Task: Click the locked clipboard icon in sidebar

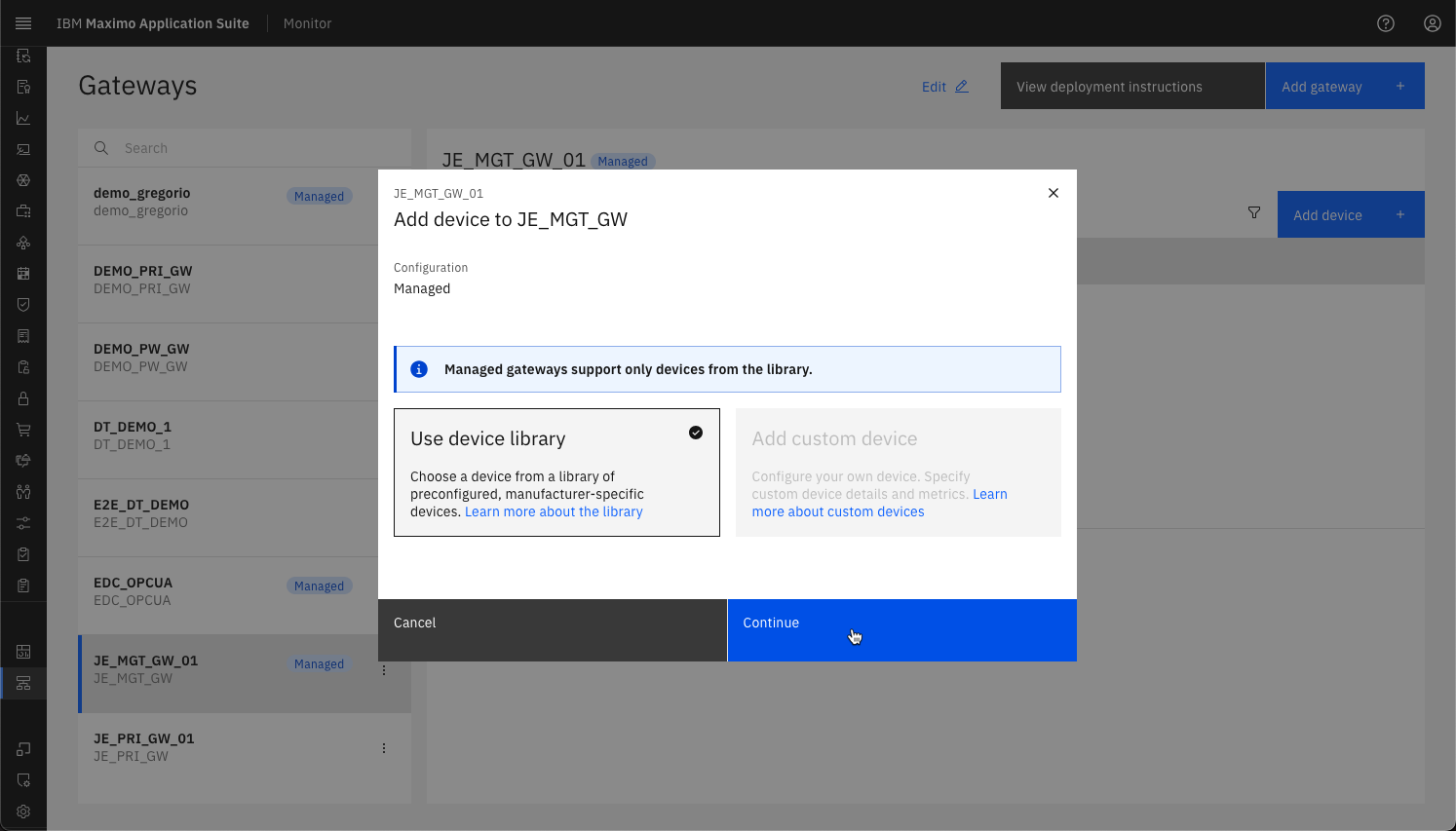Action: 23,367
